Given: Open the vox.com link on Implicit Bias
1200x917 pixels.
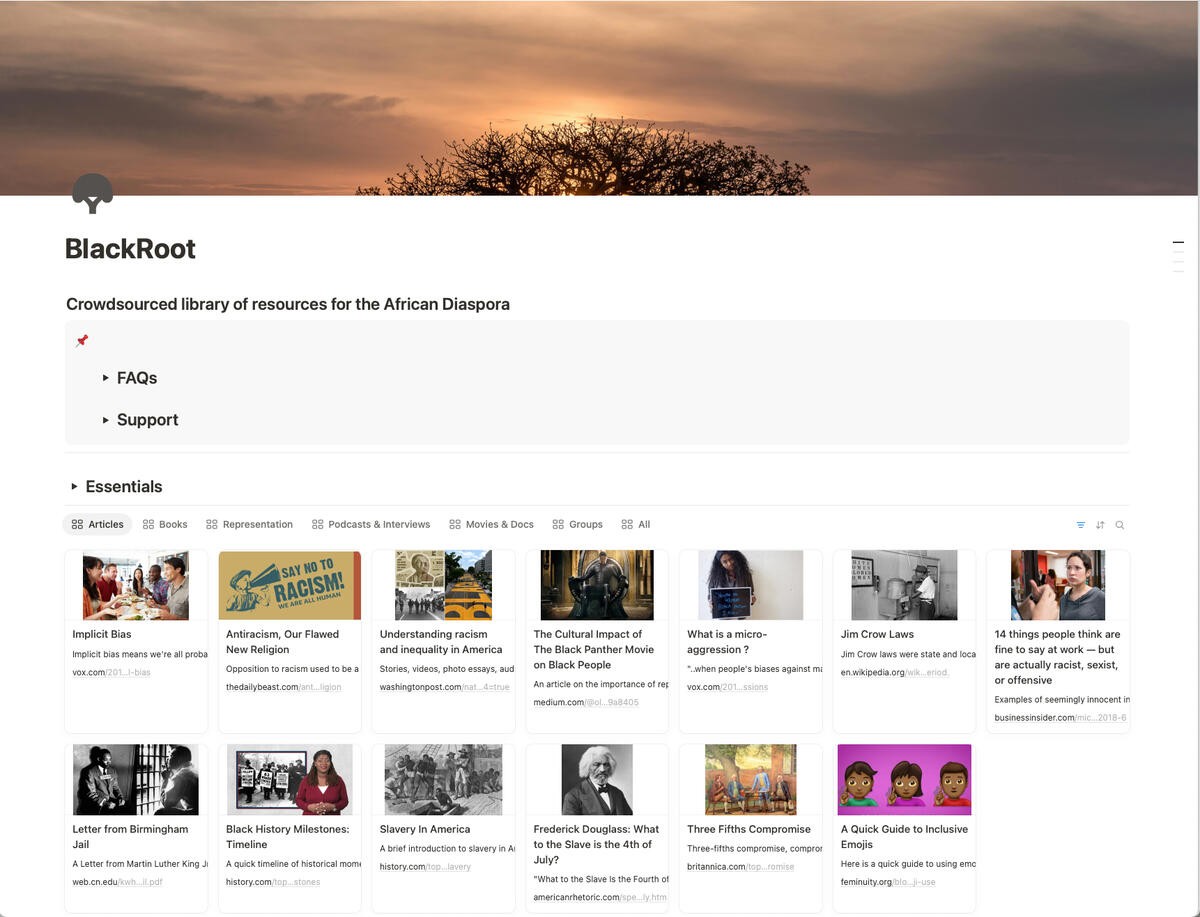Looking at the screenshot, I should click(111, 672).
